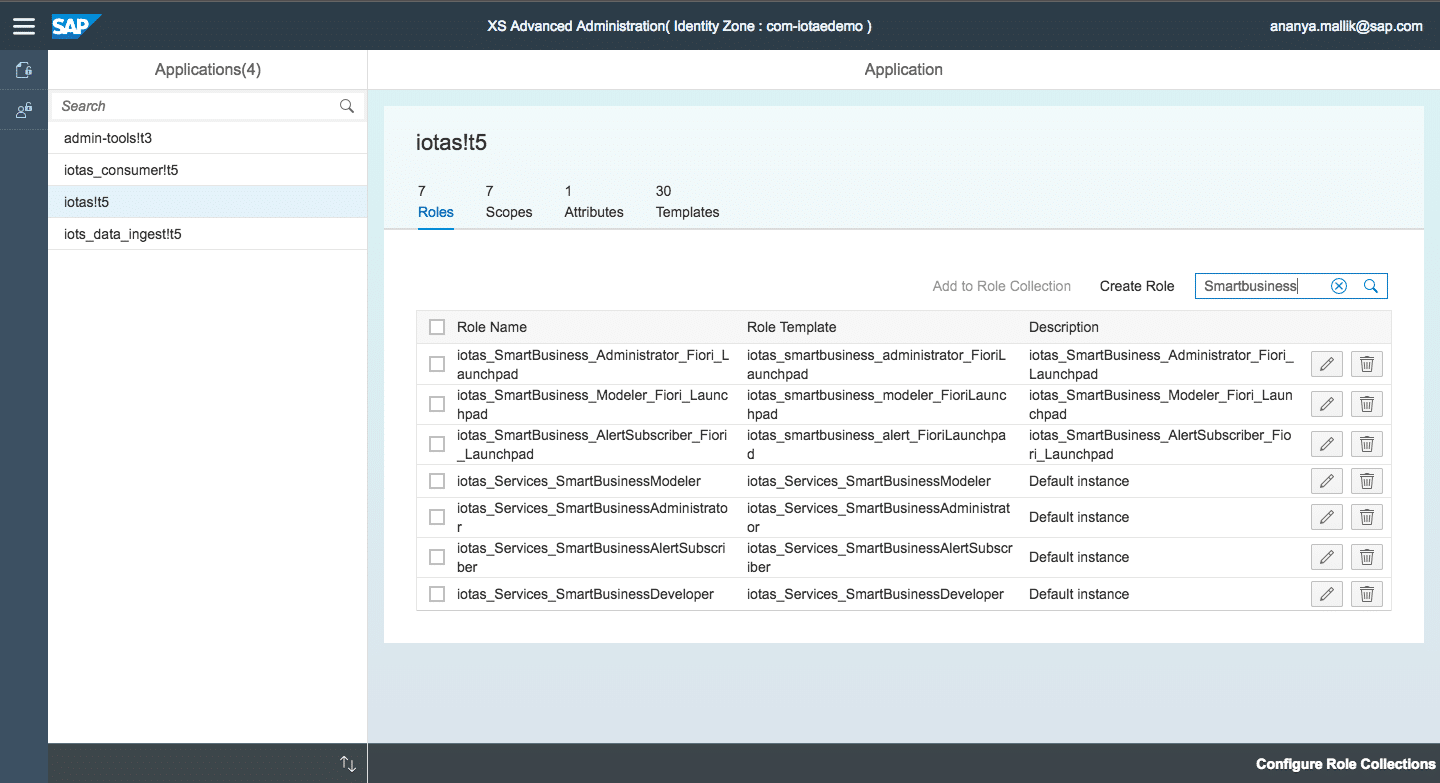Edit the iotas_Services_SmartBusinessModeler role
This screenshot has height=783, width=1440.
1326,481
